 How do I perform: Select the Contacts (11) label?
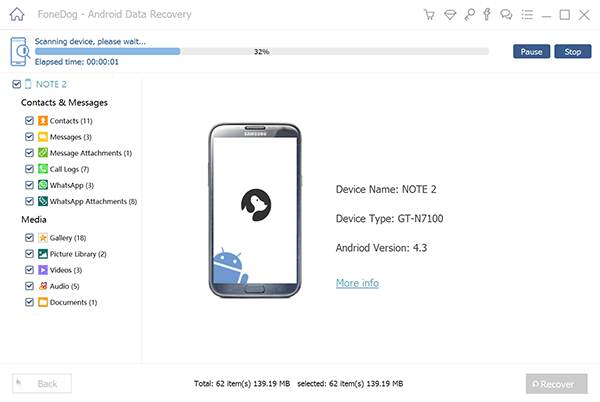point(71,121)
